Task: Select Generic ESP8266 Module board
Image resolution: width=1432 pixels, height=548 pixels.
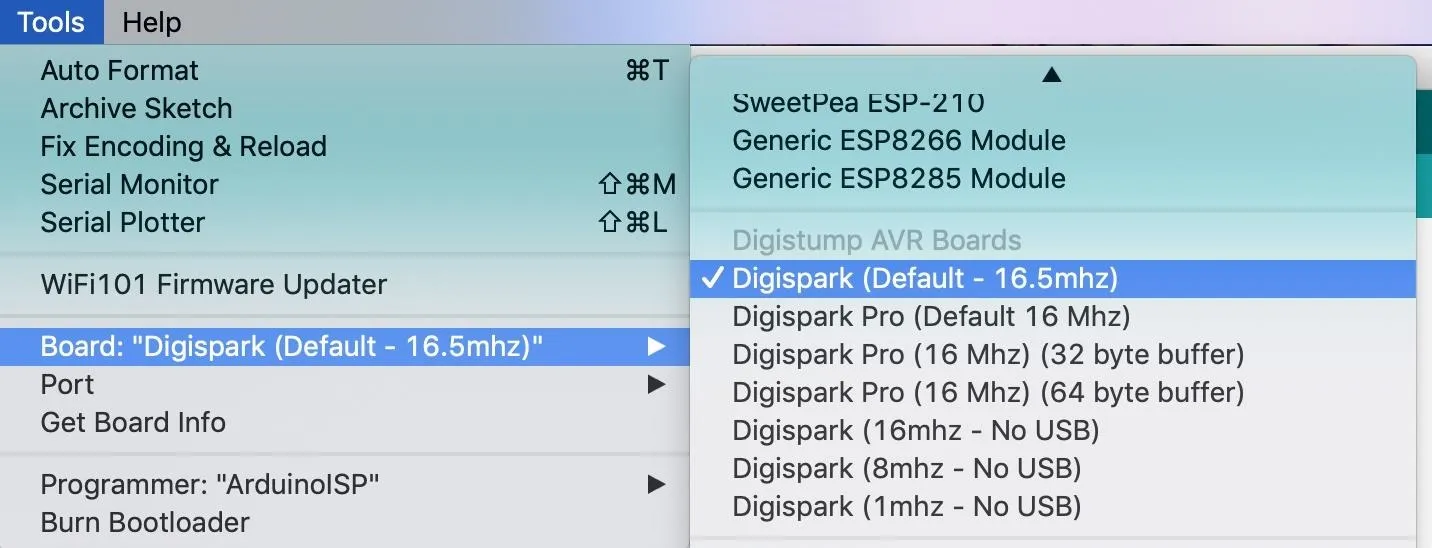Action: [1053, 140]
